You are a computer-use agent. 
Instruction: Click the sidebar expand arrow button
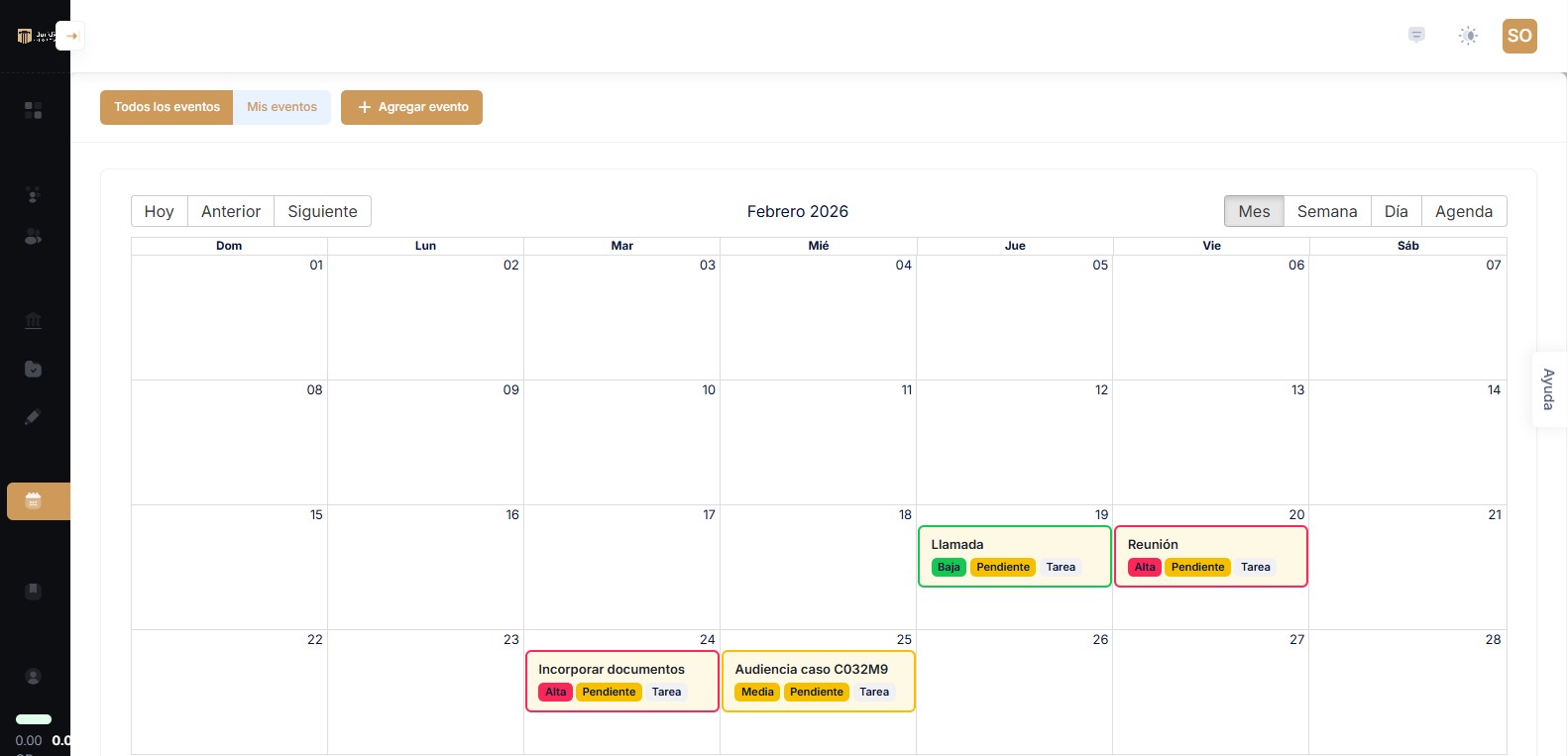[70, 36]
